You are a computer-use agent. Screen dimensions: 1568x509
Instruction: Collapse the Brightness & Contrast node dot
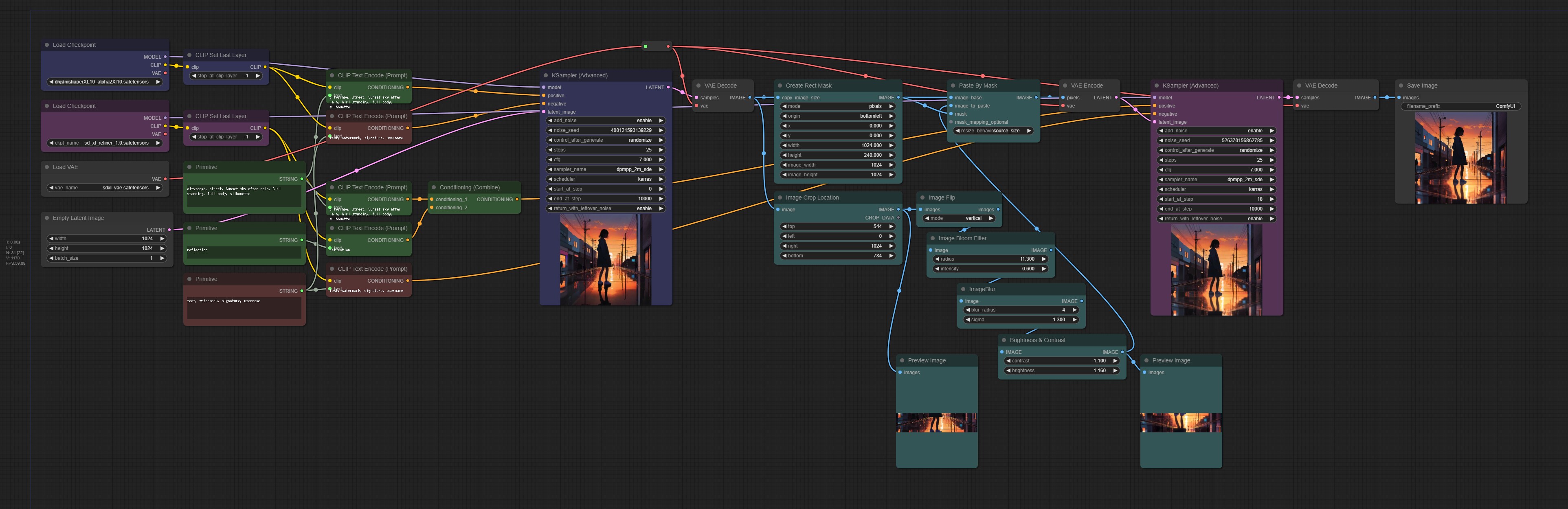1004,340
